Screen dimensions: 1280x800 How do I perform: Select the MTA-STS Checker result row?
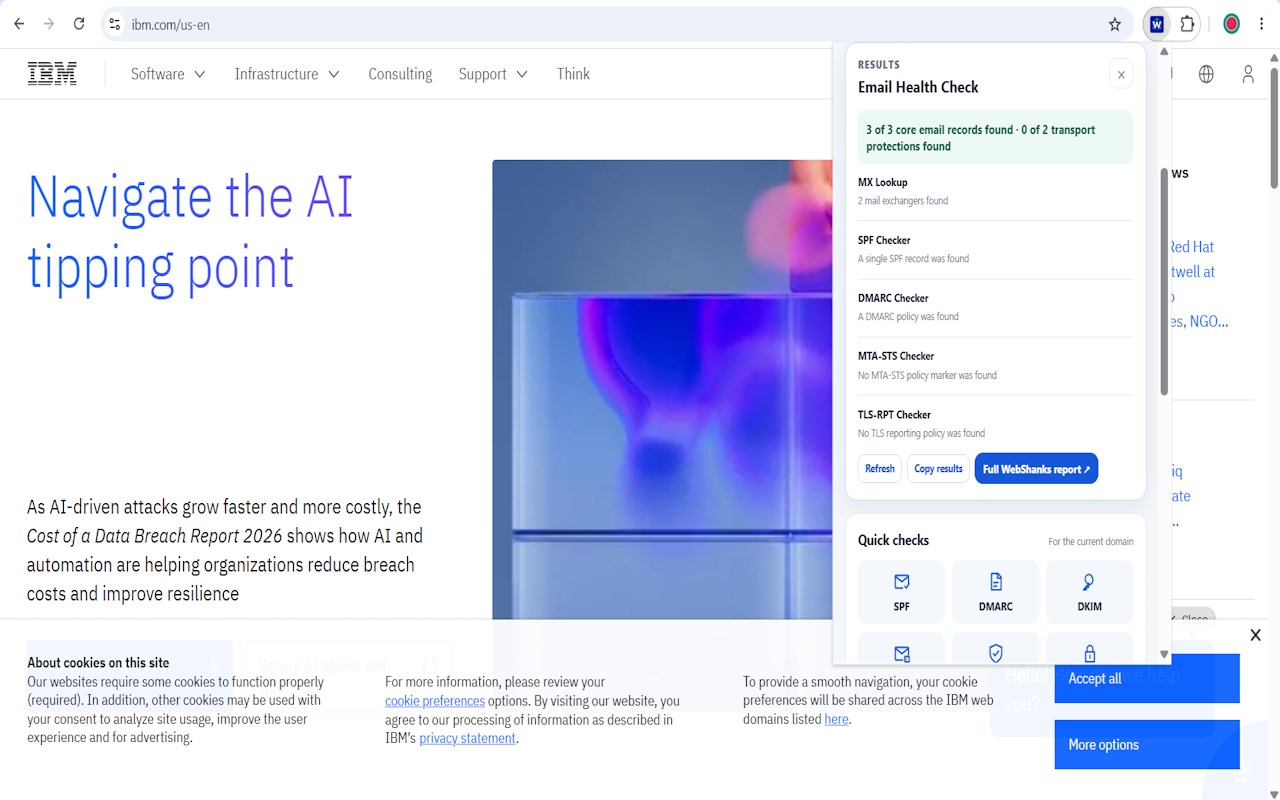pos(995,365)
